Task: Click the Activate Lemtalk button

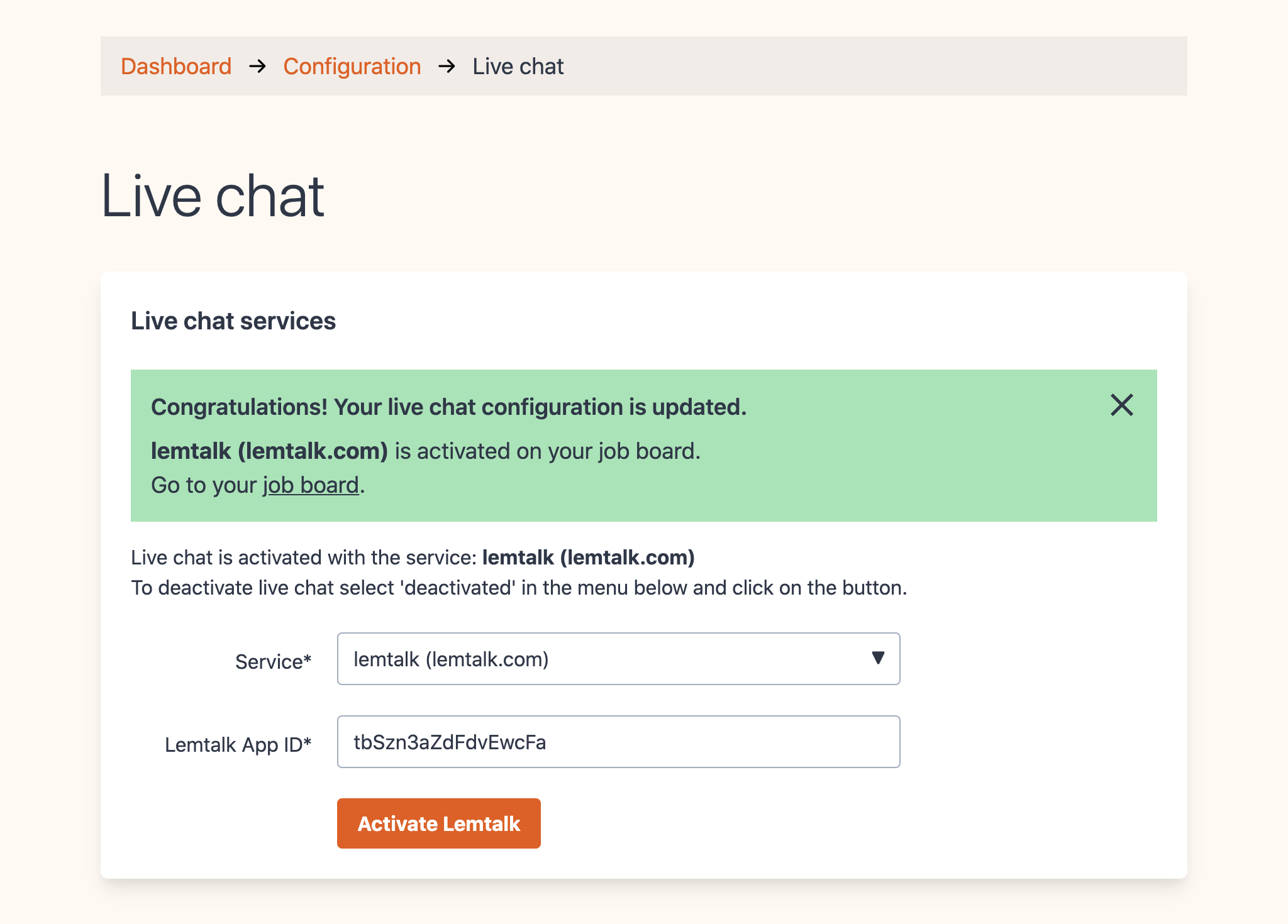Action: click(439, 823)
